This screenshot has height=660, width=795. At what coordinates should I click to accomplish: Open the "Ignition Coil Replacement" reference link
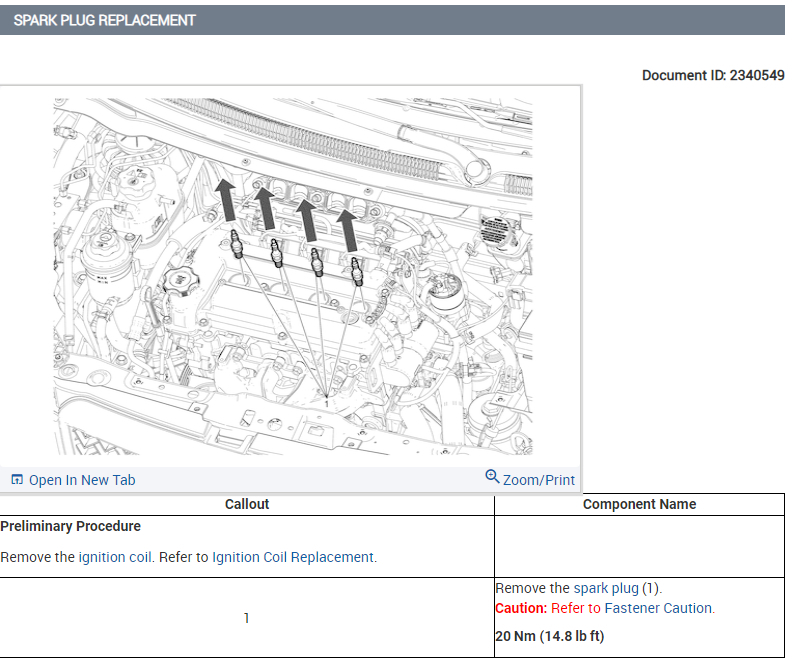[294, 557]
